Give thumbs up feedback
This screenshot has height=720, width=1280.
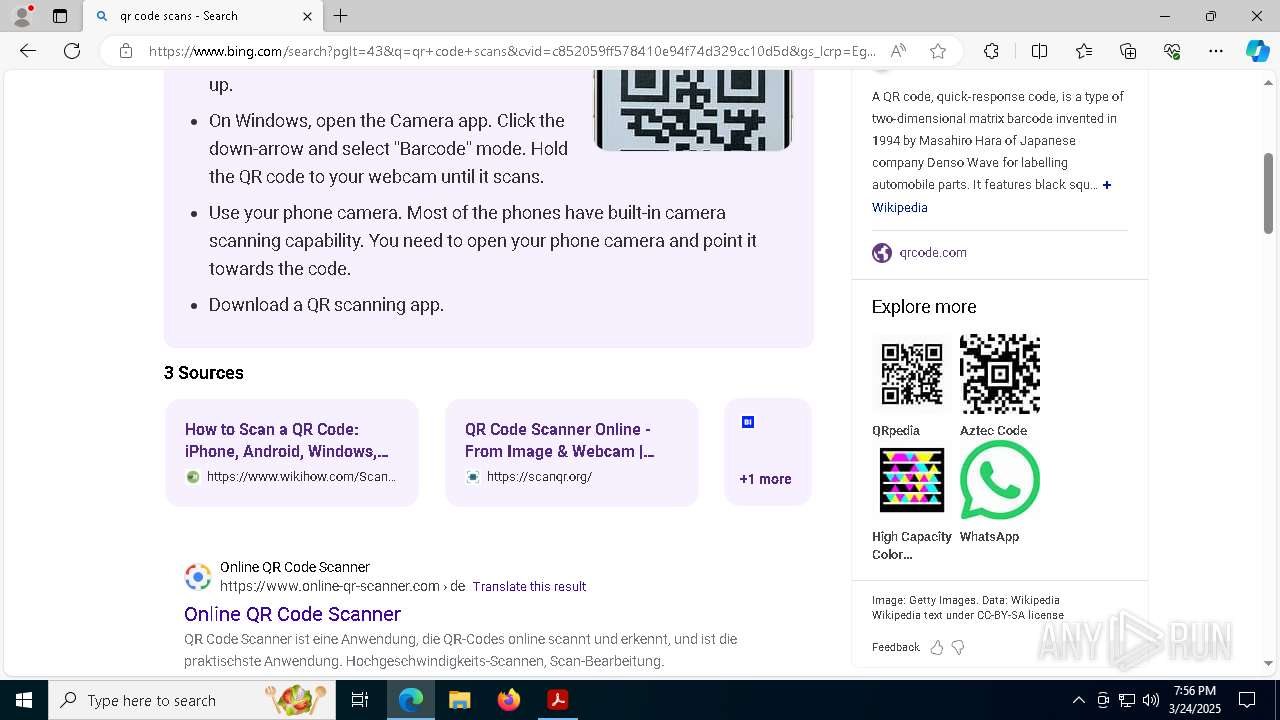pos(937,648)
